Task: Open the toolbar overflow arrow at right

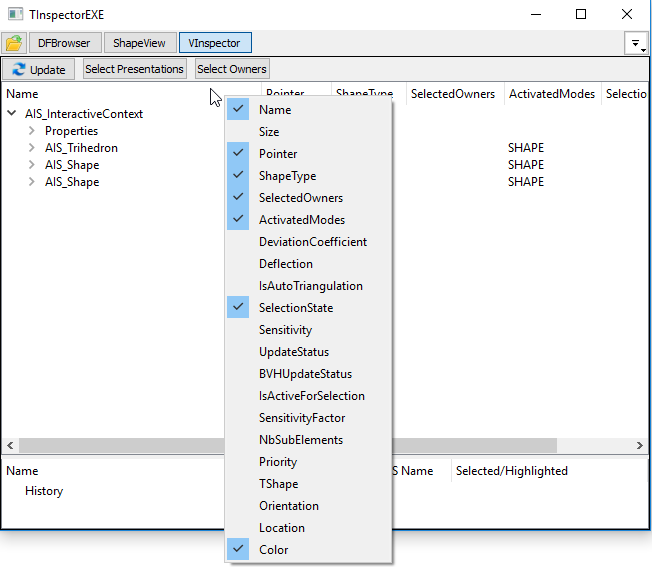Action: [x=635, y=43]
